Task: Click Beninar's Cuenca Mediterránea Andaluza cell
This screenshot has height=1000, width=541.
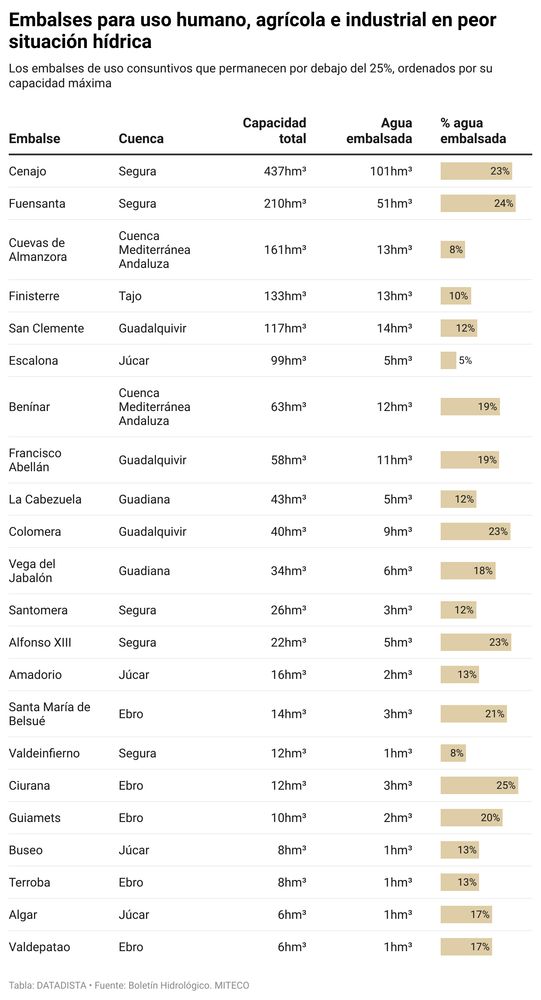Action: pyautogui.click(x=154, y=407)
